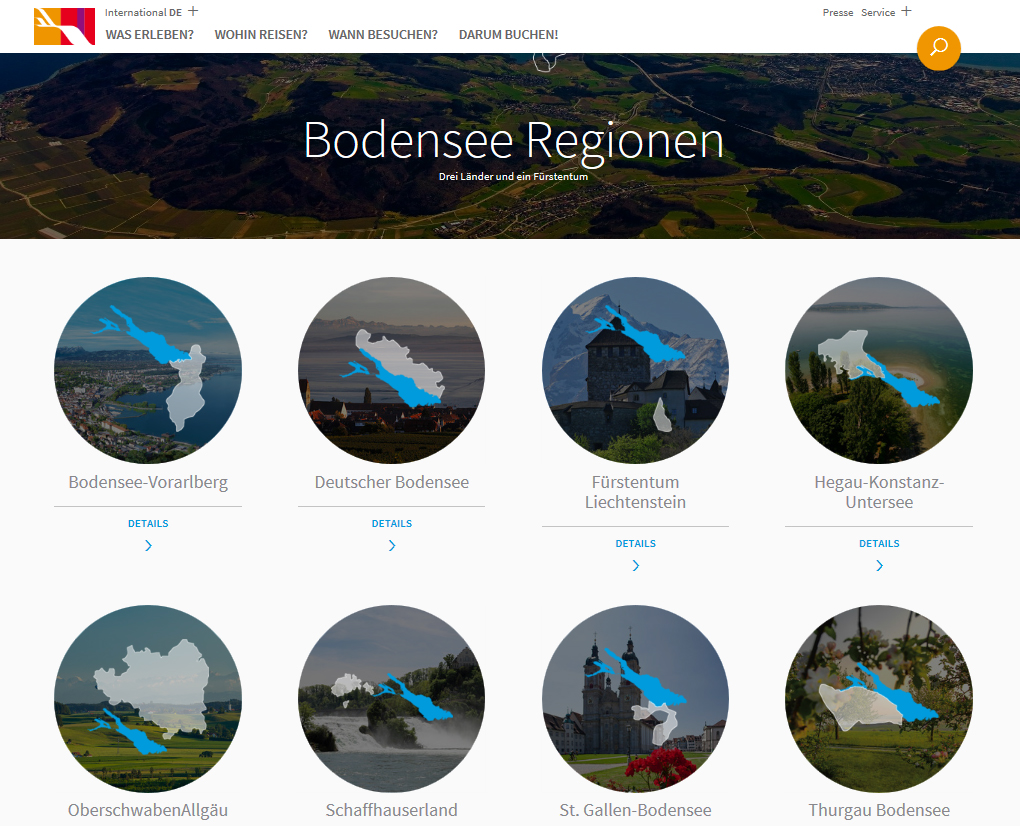Image resolution: width=1020 pixels, height=826 pixels.
Task: Open the Thurgau Bodensee region title
Action: coord(879,810)
